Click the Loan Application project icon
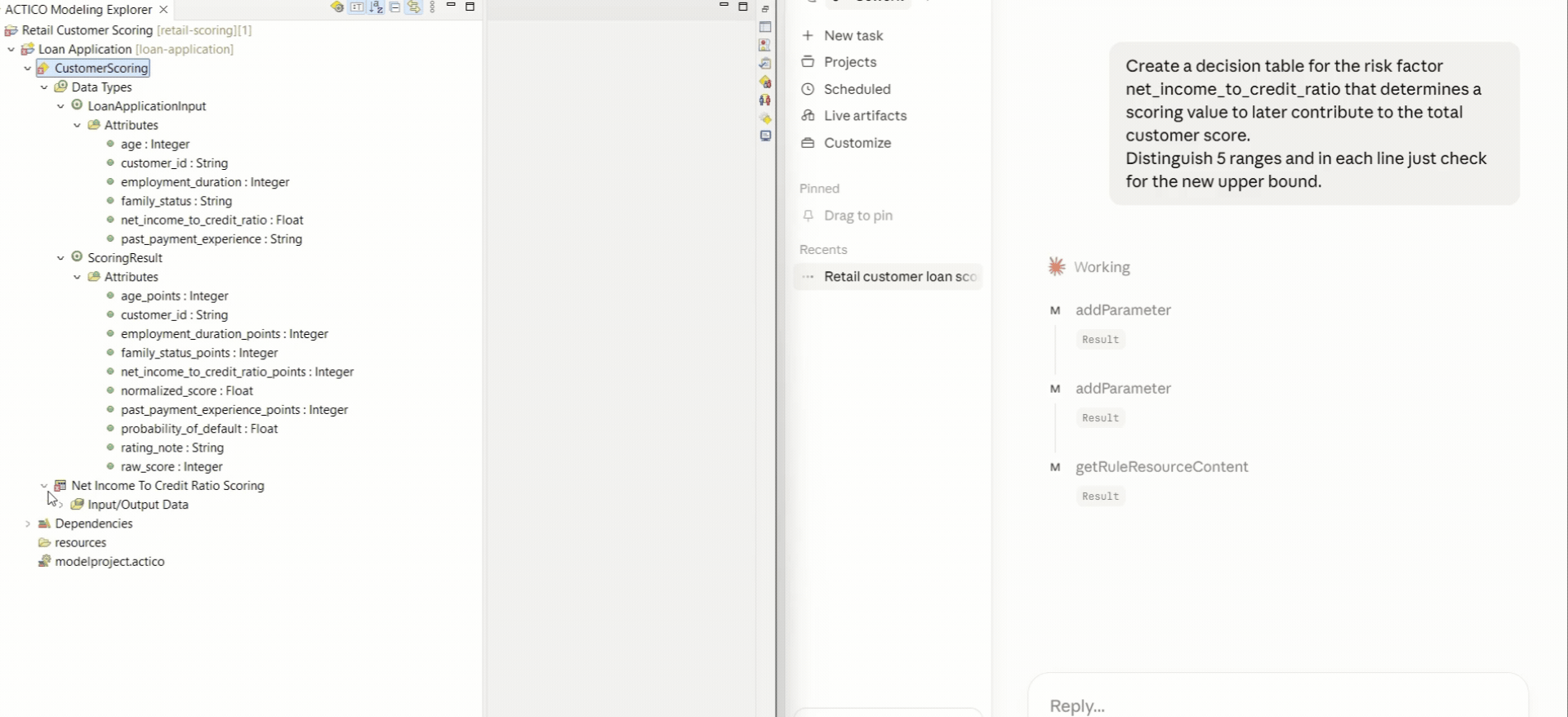Image resolution: width=1568 pixels, height=717 pixels. click(x=28, y=49)
